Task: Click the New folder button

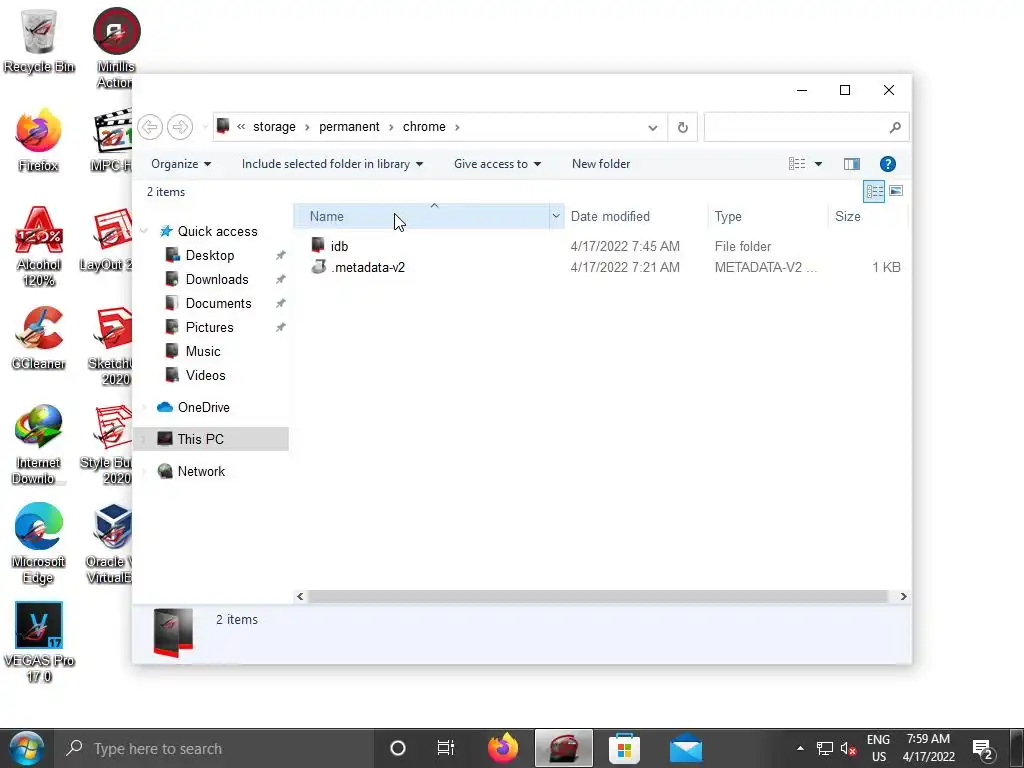Action: pos(601,164)
